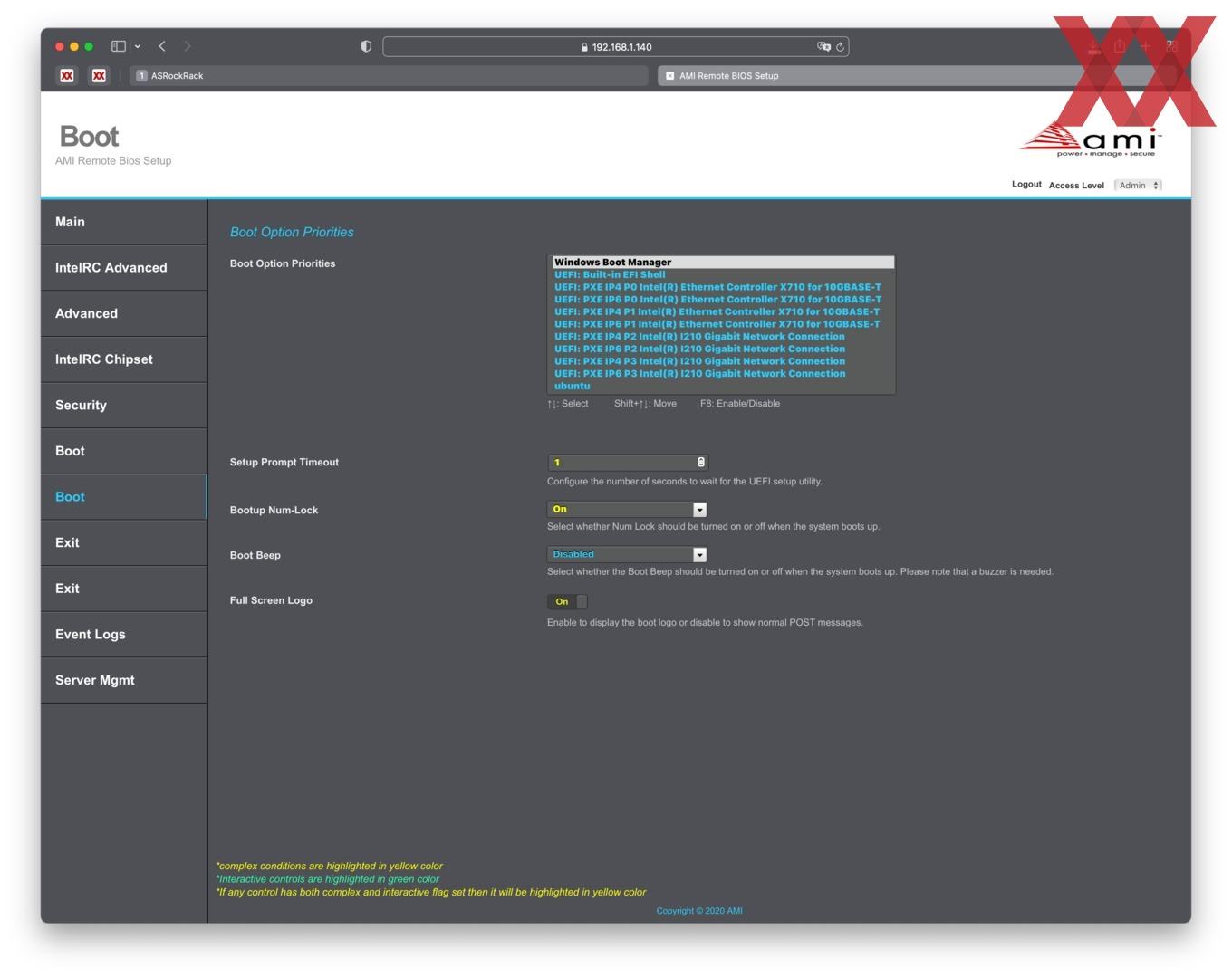1232x977 pixels.
Task: Click the Logout link
Action: (x=1026, y=184)
